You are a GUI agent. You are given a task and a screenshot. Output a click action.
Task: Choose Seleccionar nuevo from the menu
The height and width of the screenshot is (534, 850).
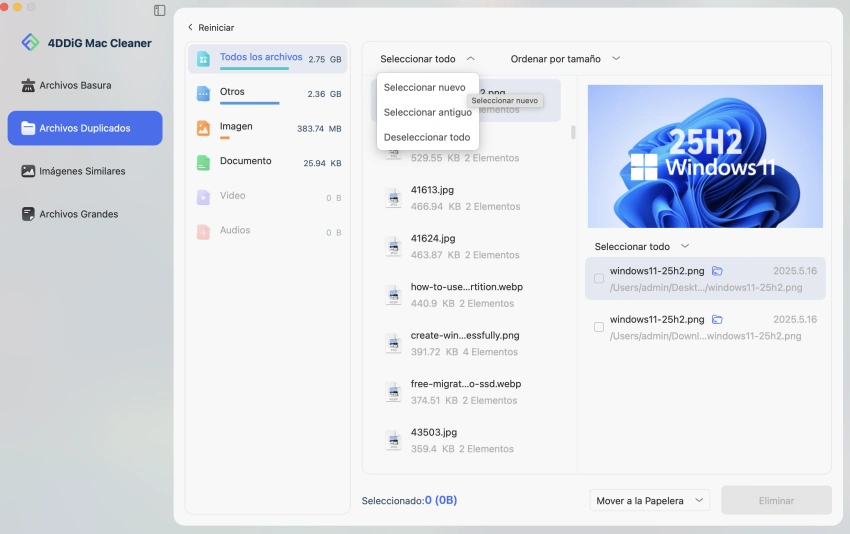click(424, 87)
